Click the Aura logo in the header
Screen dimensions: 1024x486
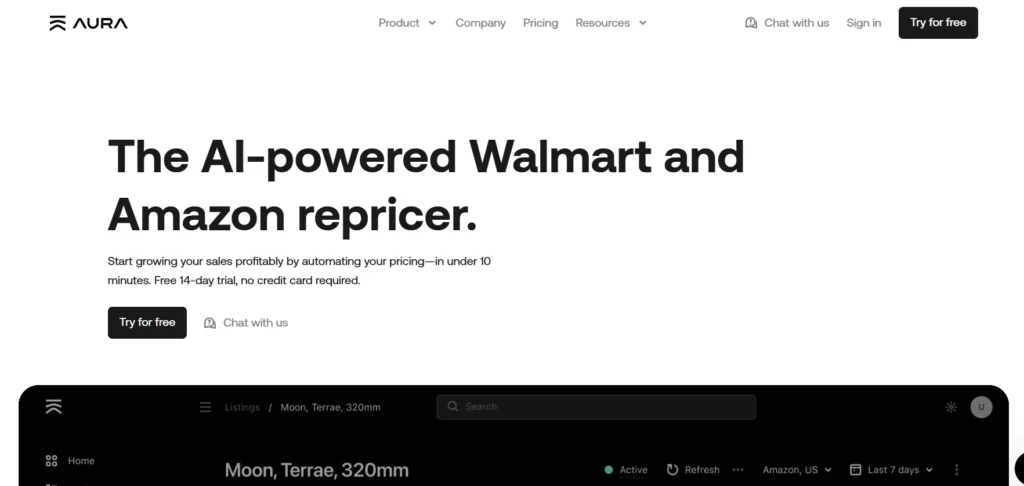click(x=88, y=23)
